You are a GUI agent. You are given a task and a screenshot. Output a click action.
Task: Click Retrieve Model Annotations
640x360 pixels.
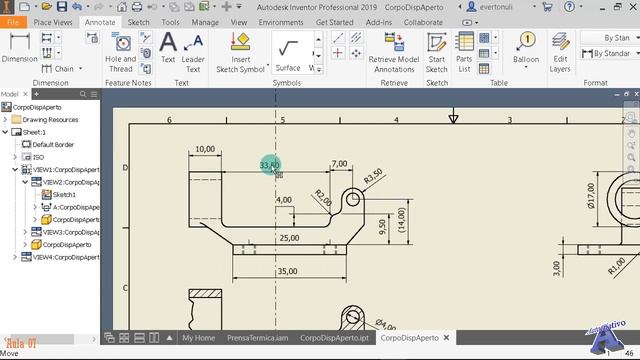coord(394,53)
